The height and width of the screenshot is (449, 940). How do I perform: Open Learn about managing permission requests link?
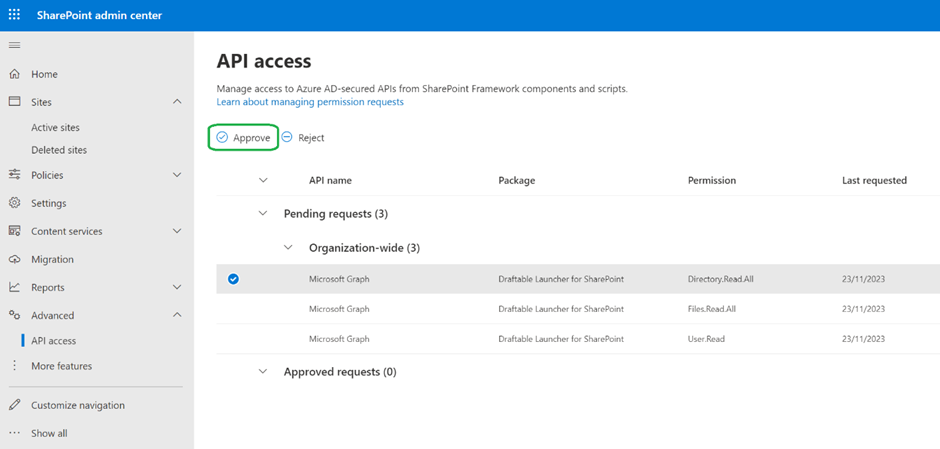coord(310,102)
